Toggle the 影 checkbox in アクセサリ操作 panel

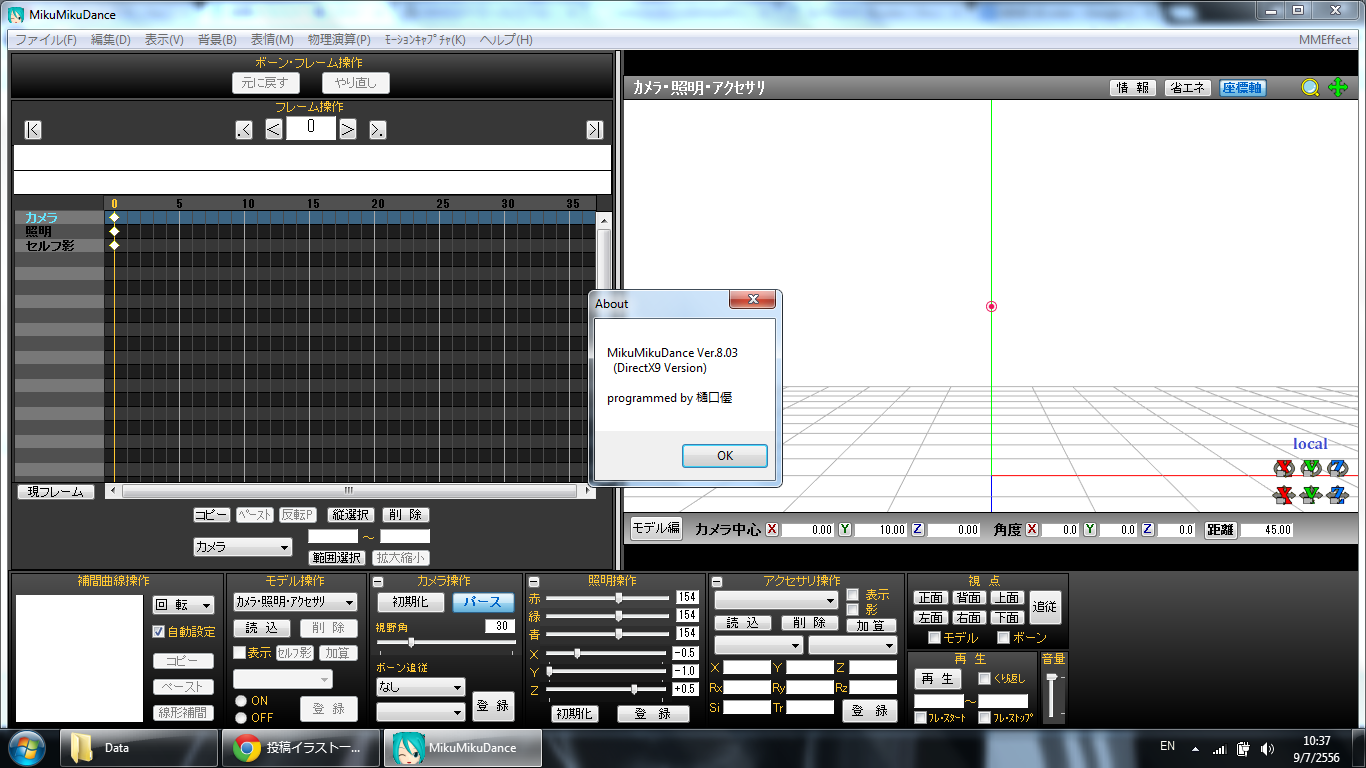pyautogui.click(x=853, y=609)
